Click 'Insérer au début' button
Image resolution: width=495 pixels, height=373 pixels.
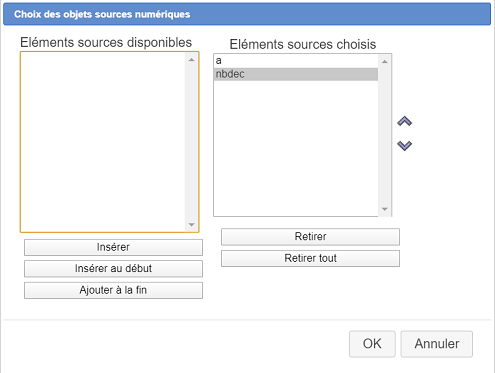click(113, 269)
